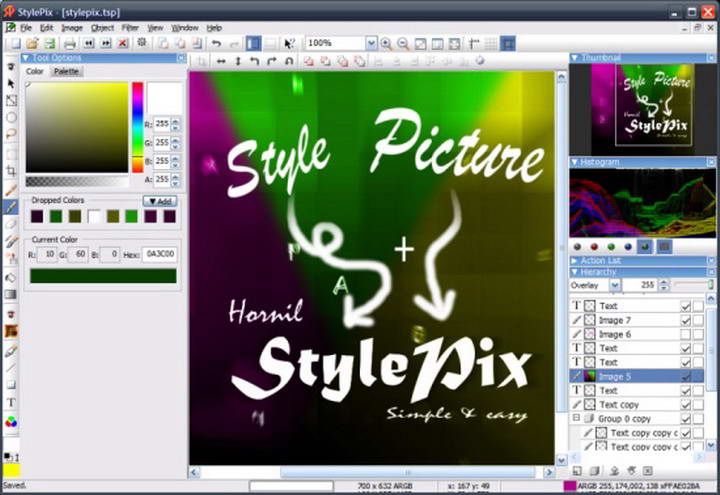This screenshot has width=720, height=495.
Task: Open the Help menu
Action: 214,28
